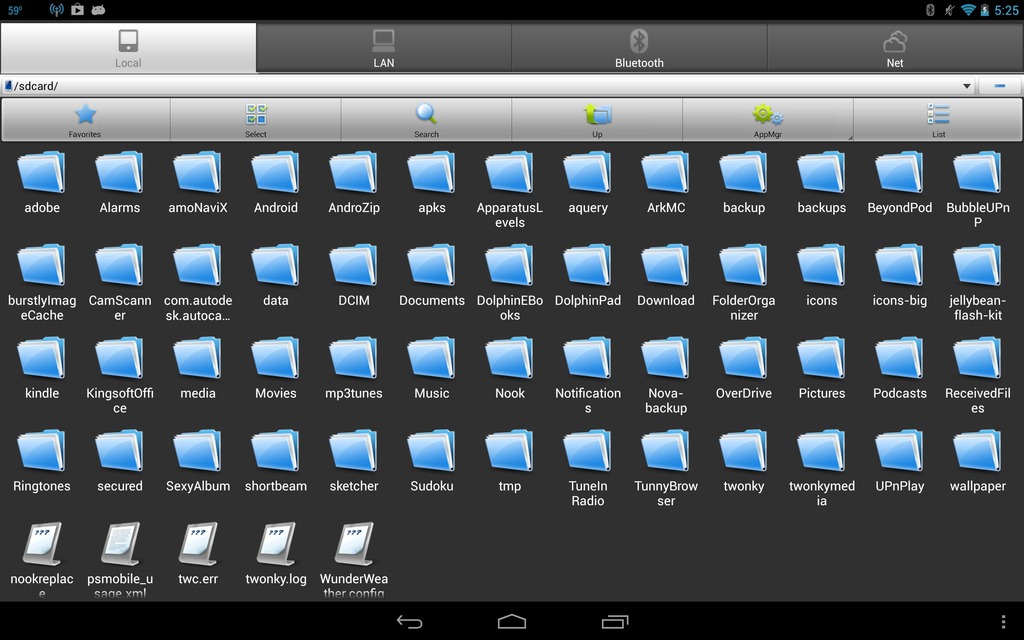This screenshot has height=640, width=1024.
Task: Select the TuneIn Radio folder label
Action: [x=588, y=493]
